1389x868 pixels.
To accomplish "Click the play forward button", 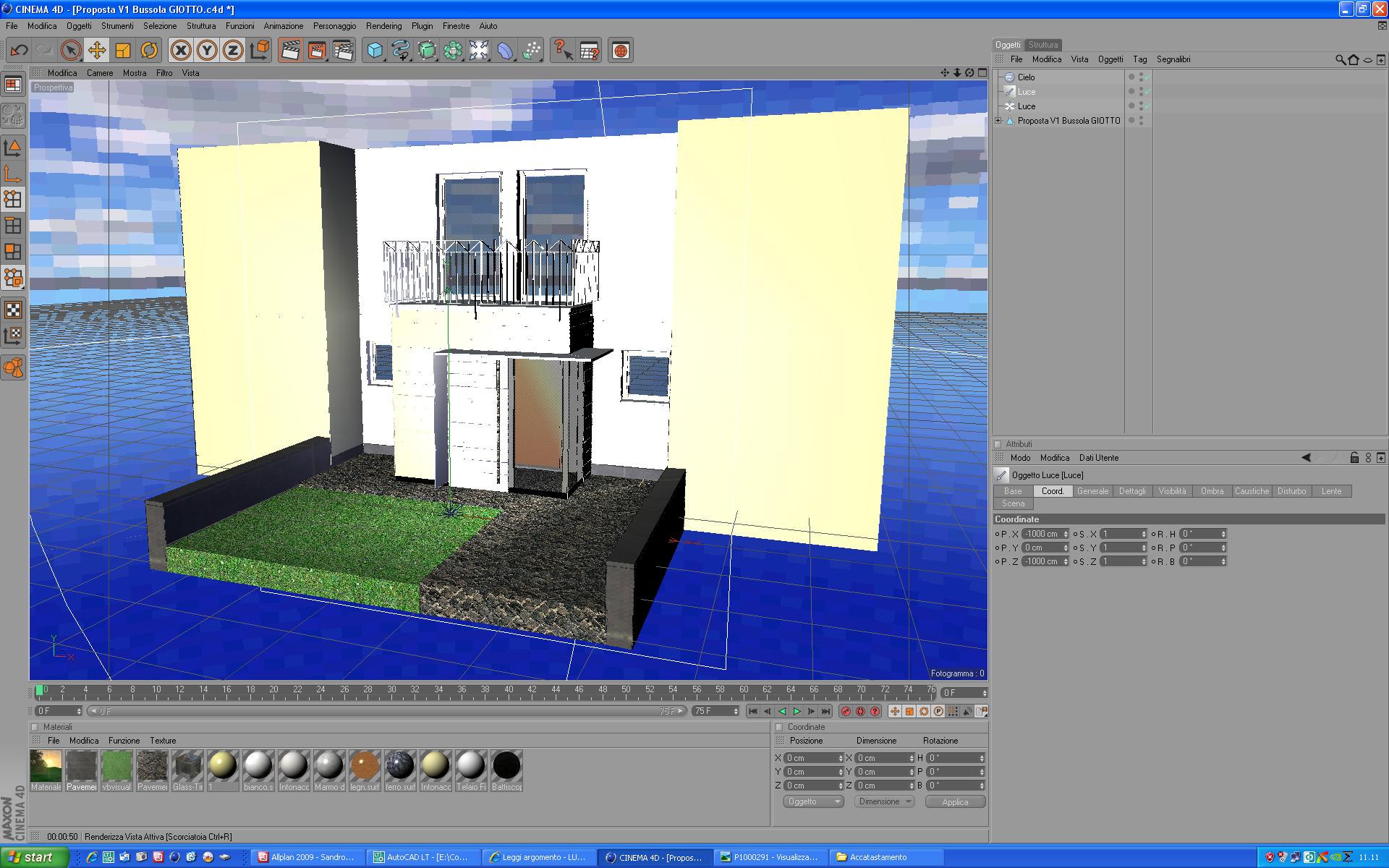I will pyautogui.click(x=797, y=712).
